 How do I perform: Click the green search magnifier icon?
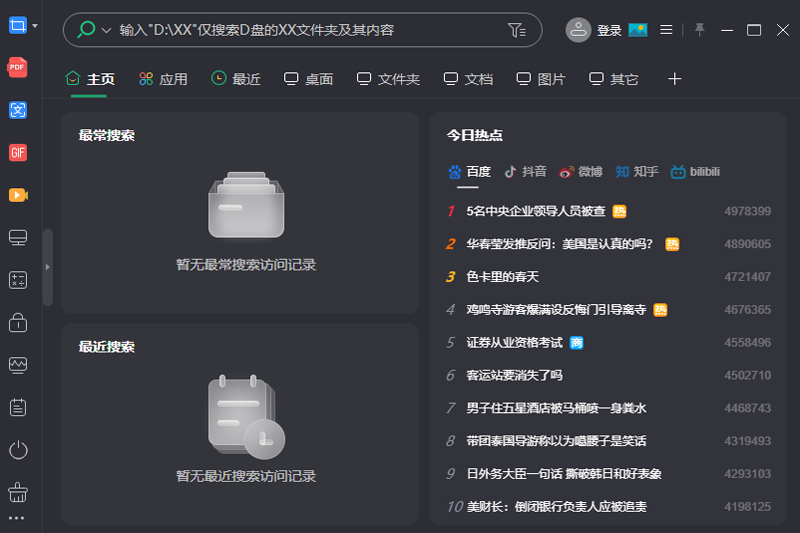click(86, 30)
